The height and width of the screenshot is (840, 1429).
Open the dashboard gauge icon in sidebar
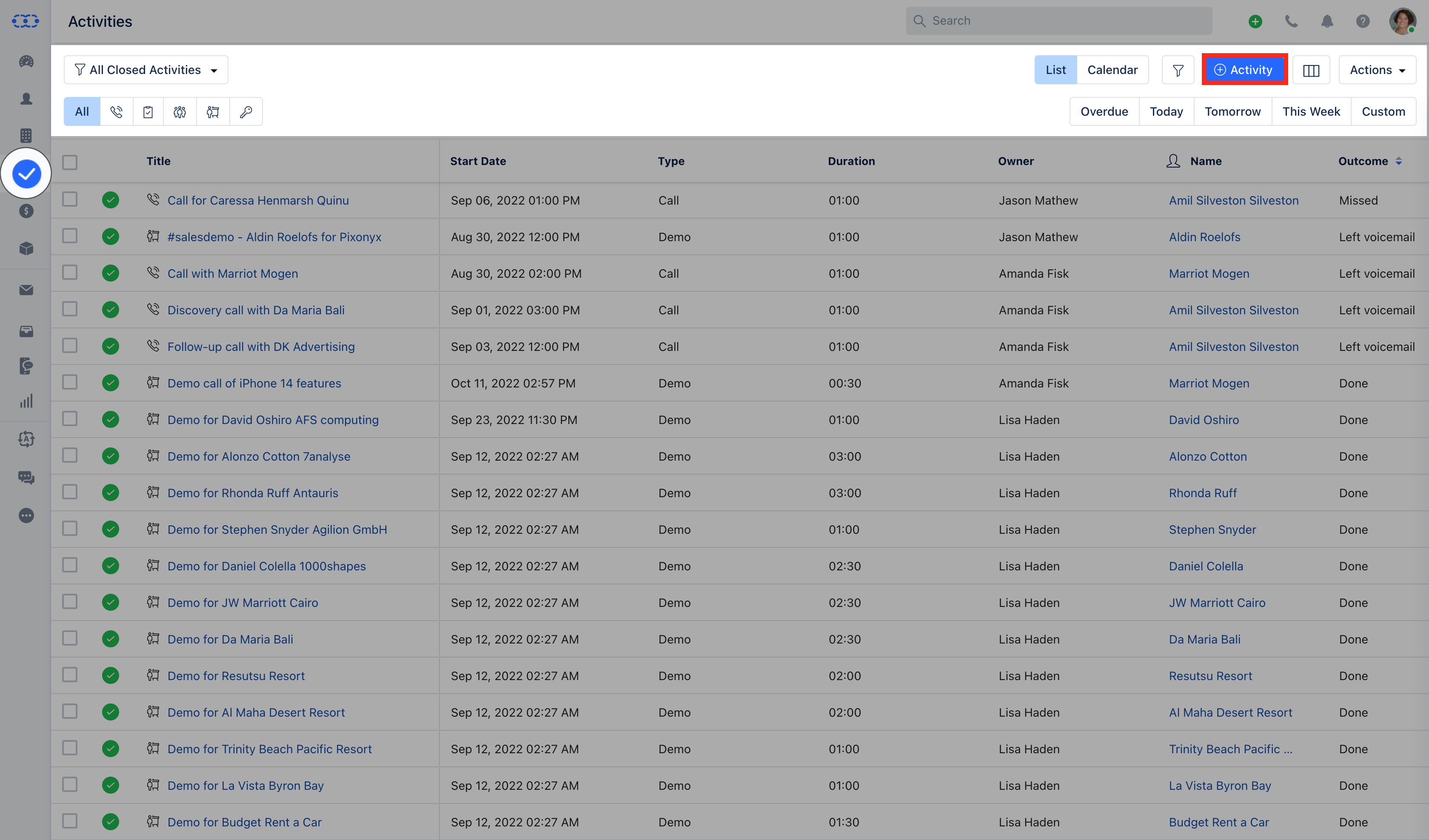point(26,61)
